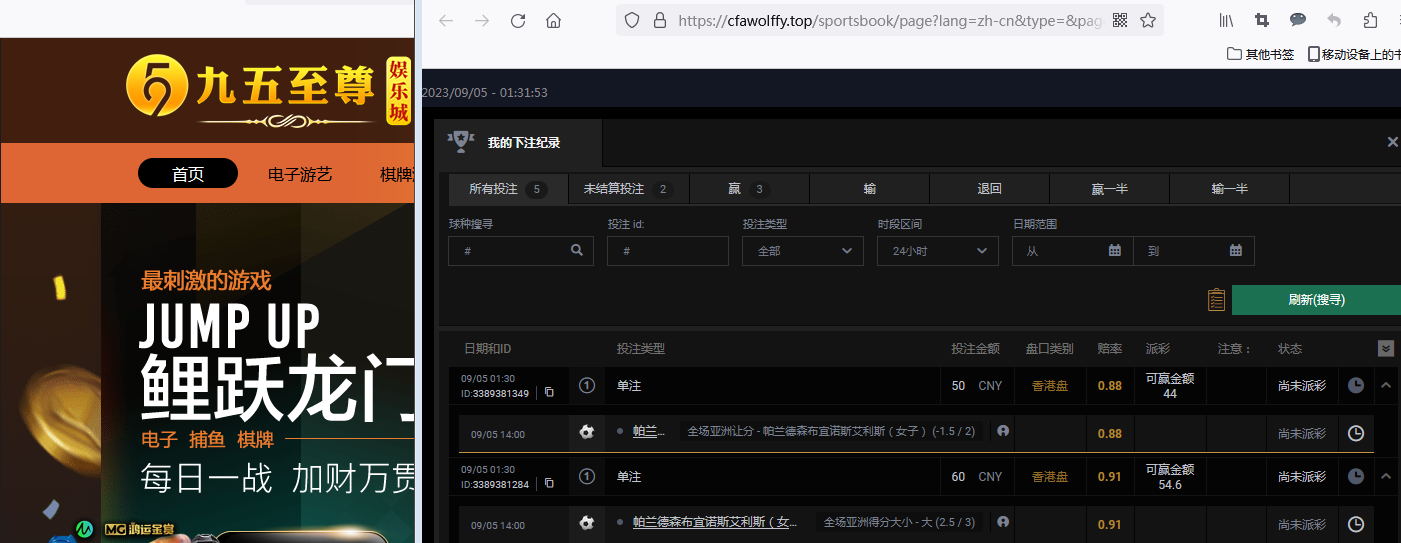Copy bet ID 3389381284
This screenshot has height=543, width=1401.
coord(549,484)
